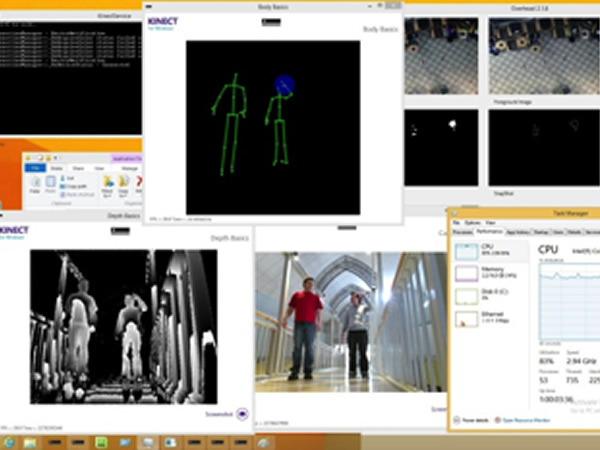This screenshot has height=450, width=600.
Task: Click the green skeleton display in Body Basics
Action: pos(273,127)
